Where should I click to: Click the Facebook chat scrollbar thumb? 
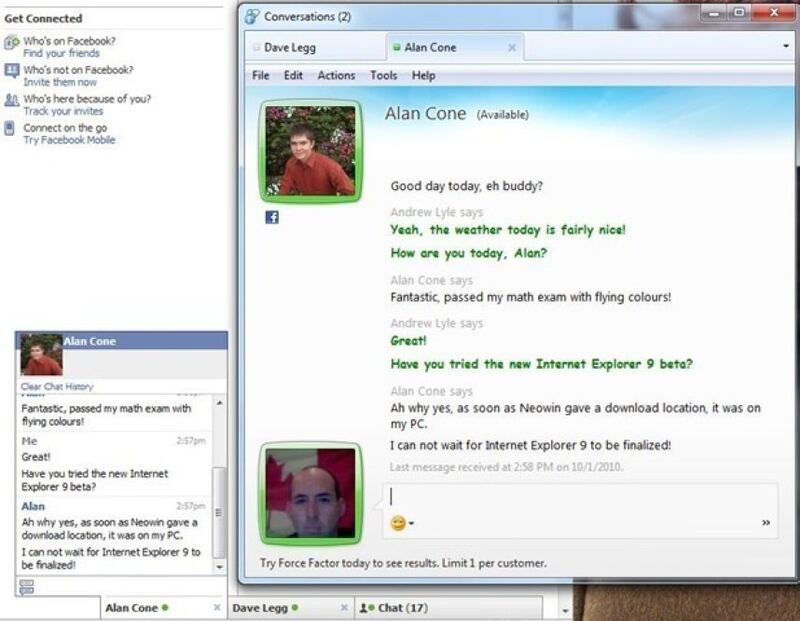click(x=219, y=512)
